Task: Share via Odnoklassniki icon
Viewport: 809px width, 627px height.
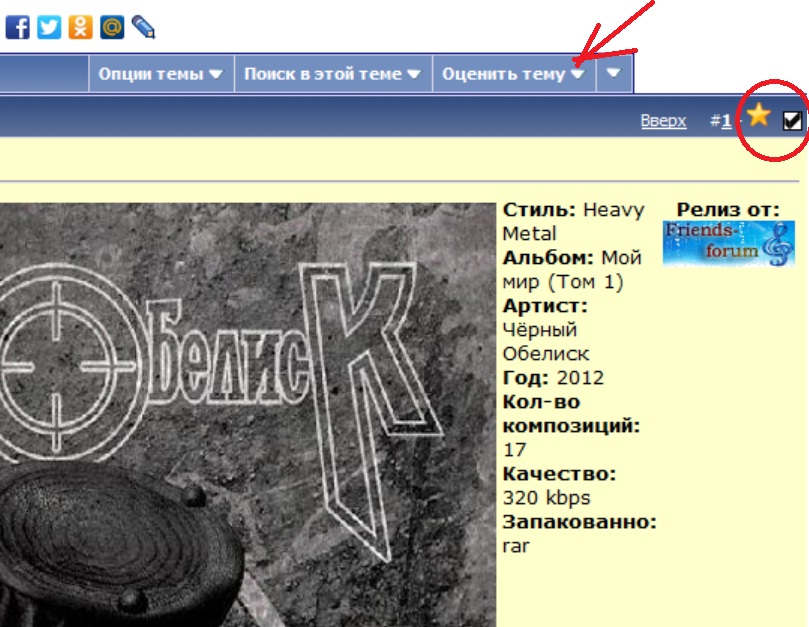Action: 80,27
